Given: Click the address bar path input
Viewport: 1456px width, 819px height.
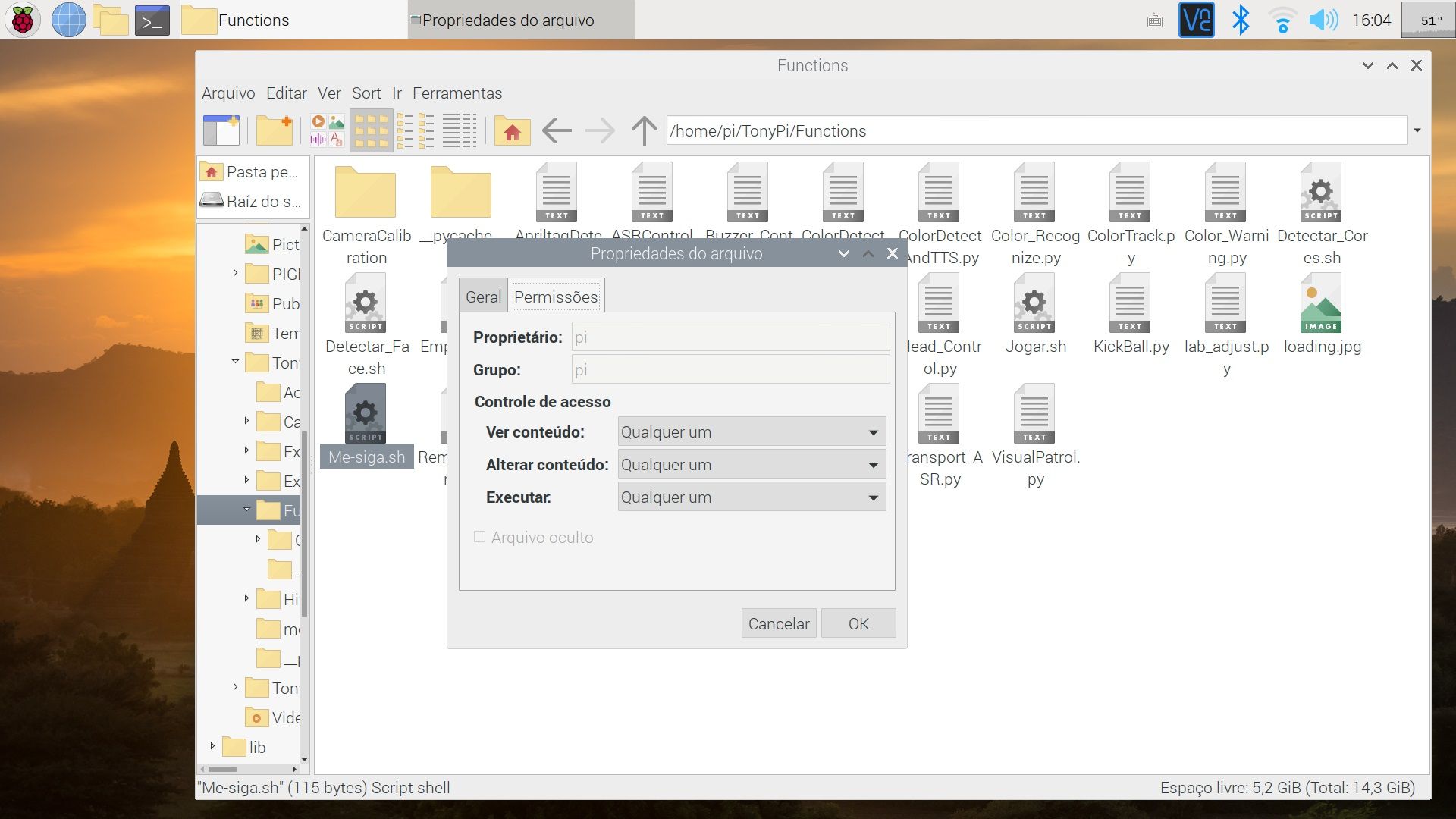Looking at the screenshot, I should (x=1038, y=131).
